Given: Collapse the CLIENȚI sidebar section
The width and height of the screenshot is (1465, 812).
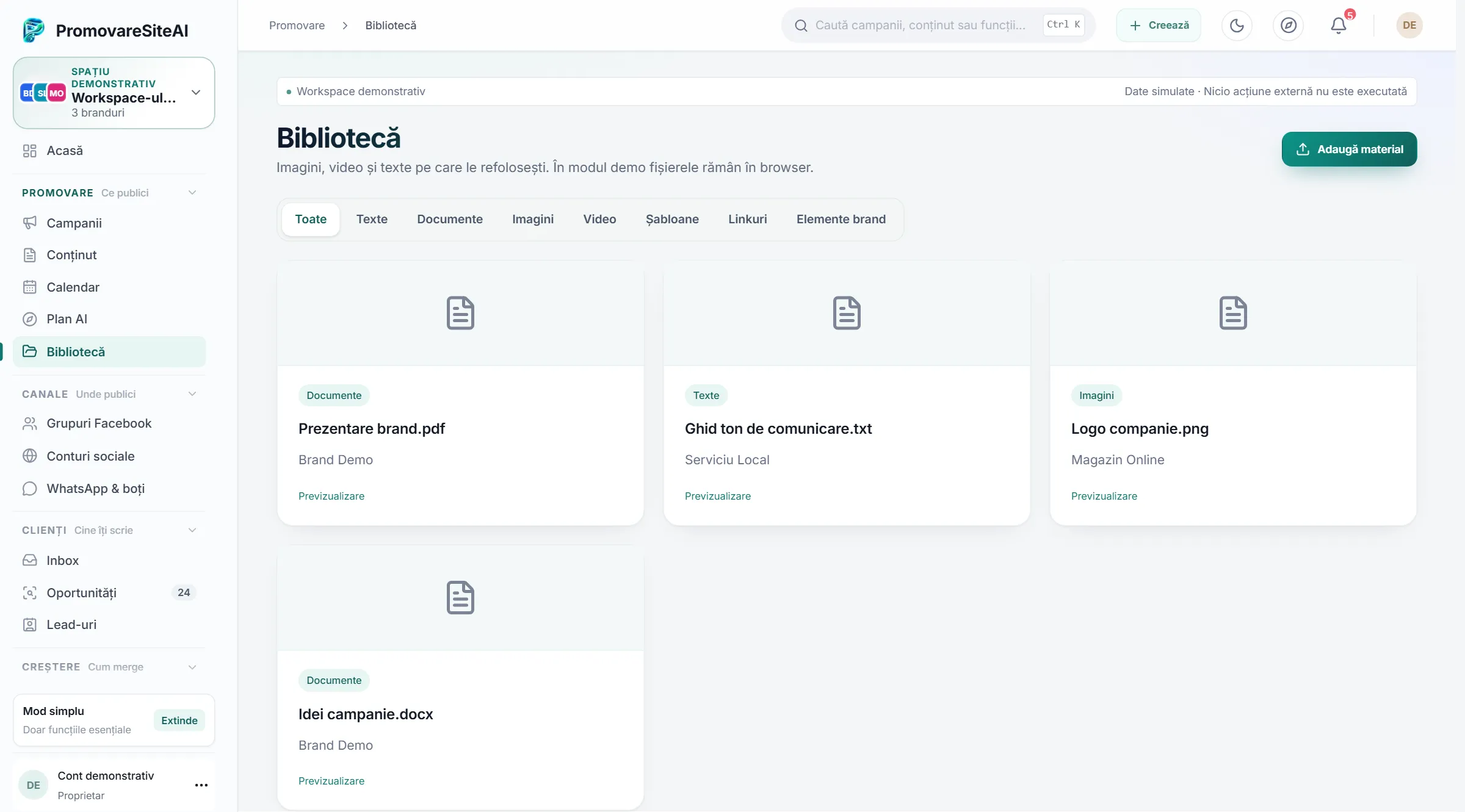Looking at the screenshot, I should pos(192,530).
